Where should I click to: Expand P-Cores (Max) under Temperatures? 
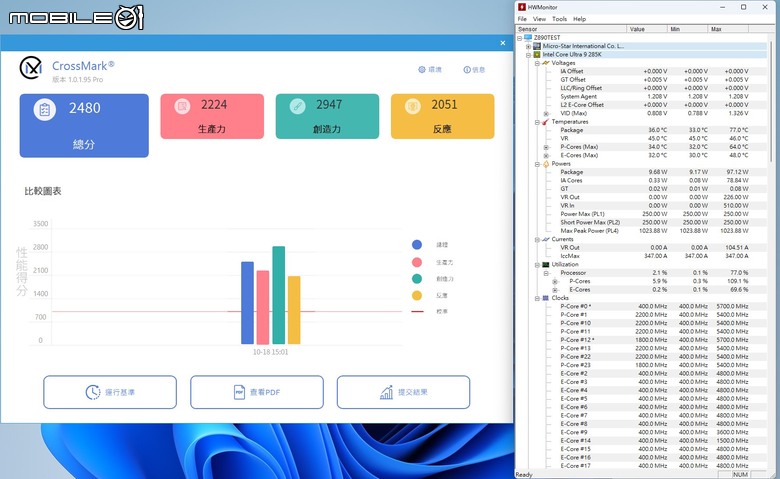[546, 147]
